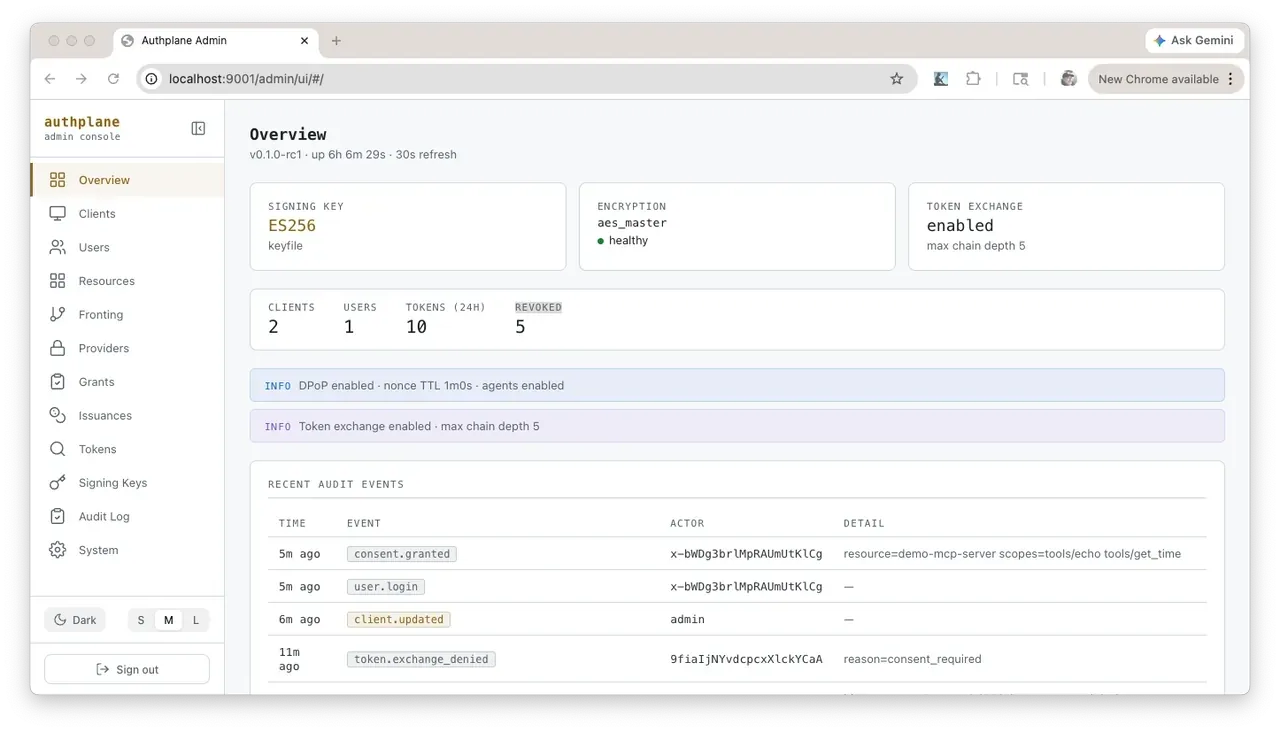Select small size S

click(x=141, y=620)
